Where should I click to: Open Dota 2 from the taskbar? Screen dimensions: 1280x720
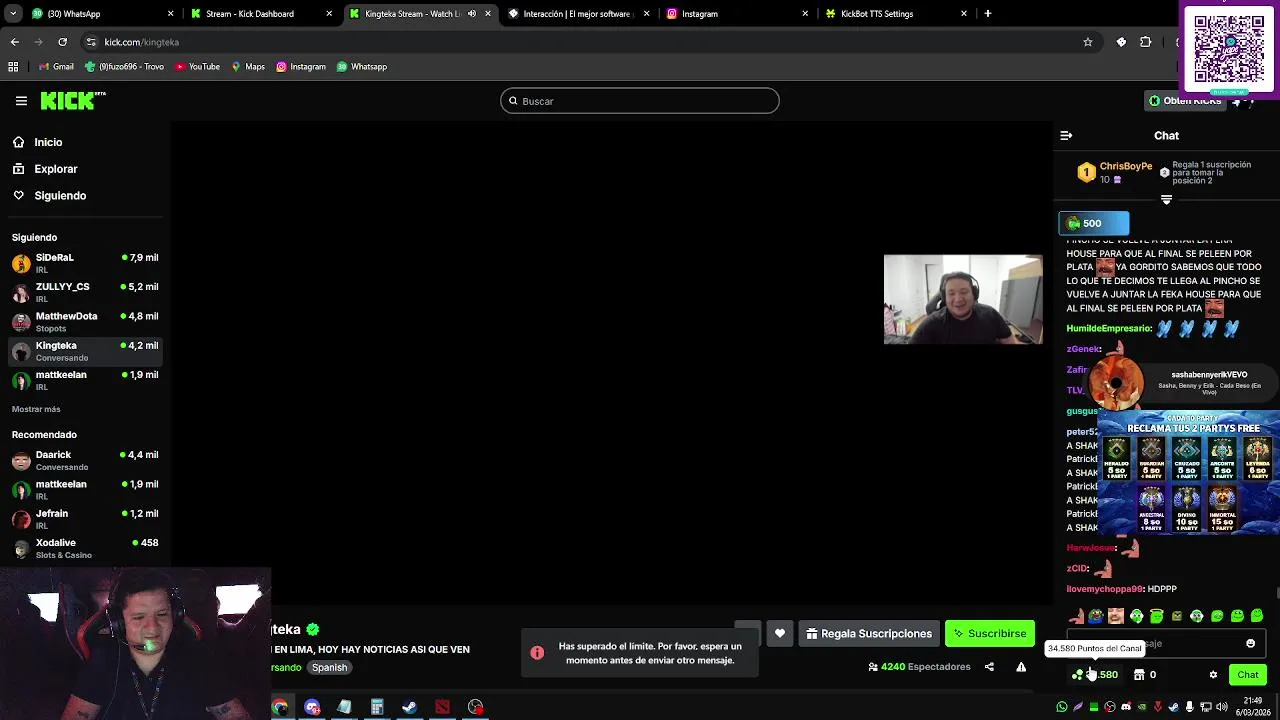pos(442,707)
